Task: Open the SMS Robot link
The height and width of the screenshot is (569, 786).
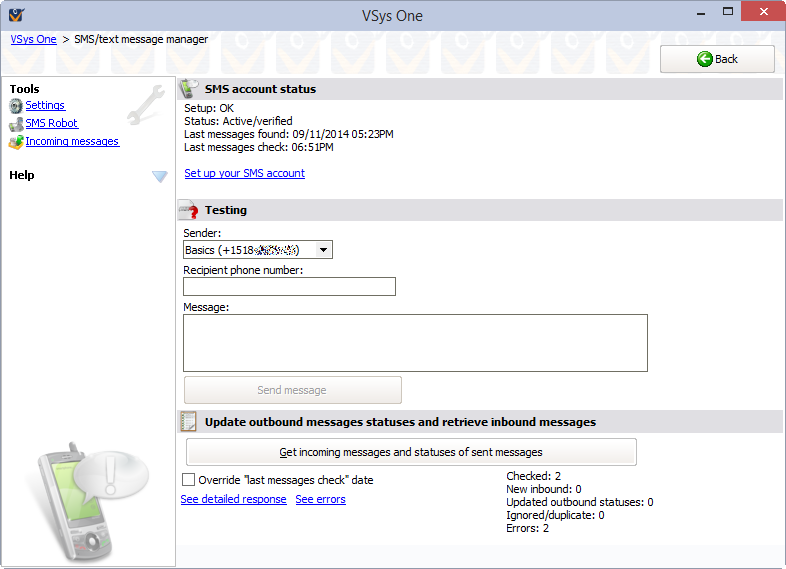Action: coord(52,123)
